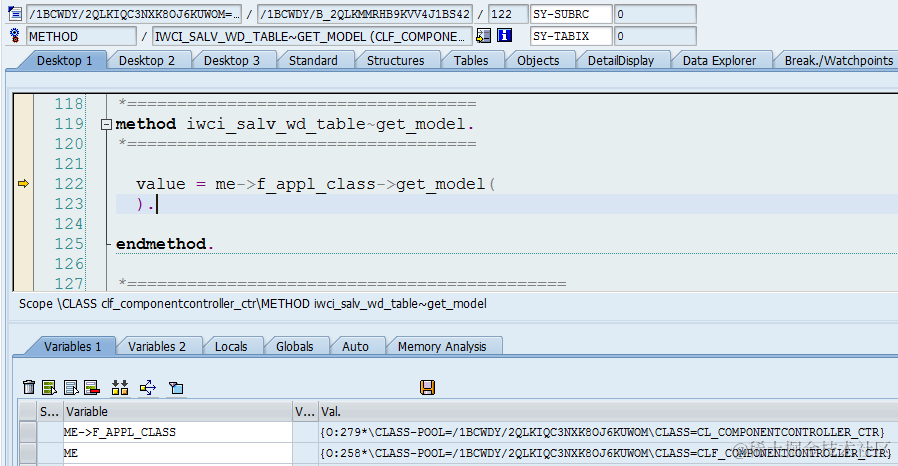Select the Locals tab
Image resolution: width=898 pixels, height=466 pixels.
[231, 346]
